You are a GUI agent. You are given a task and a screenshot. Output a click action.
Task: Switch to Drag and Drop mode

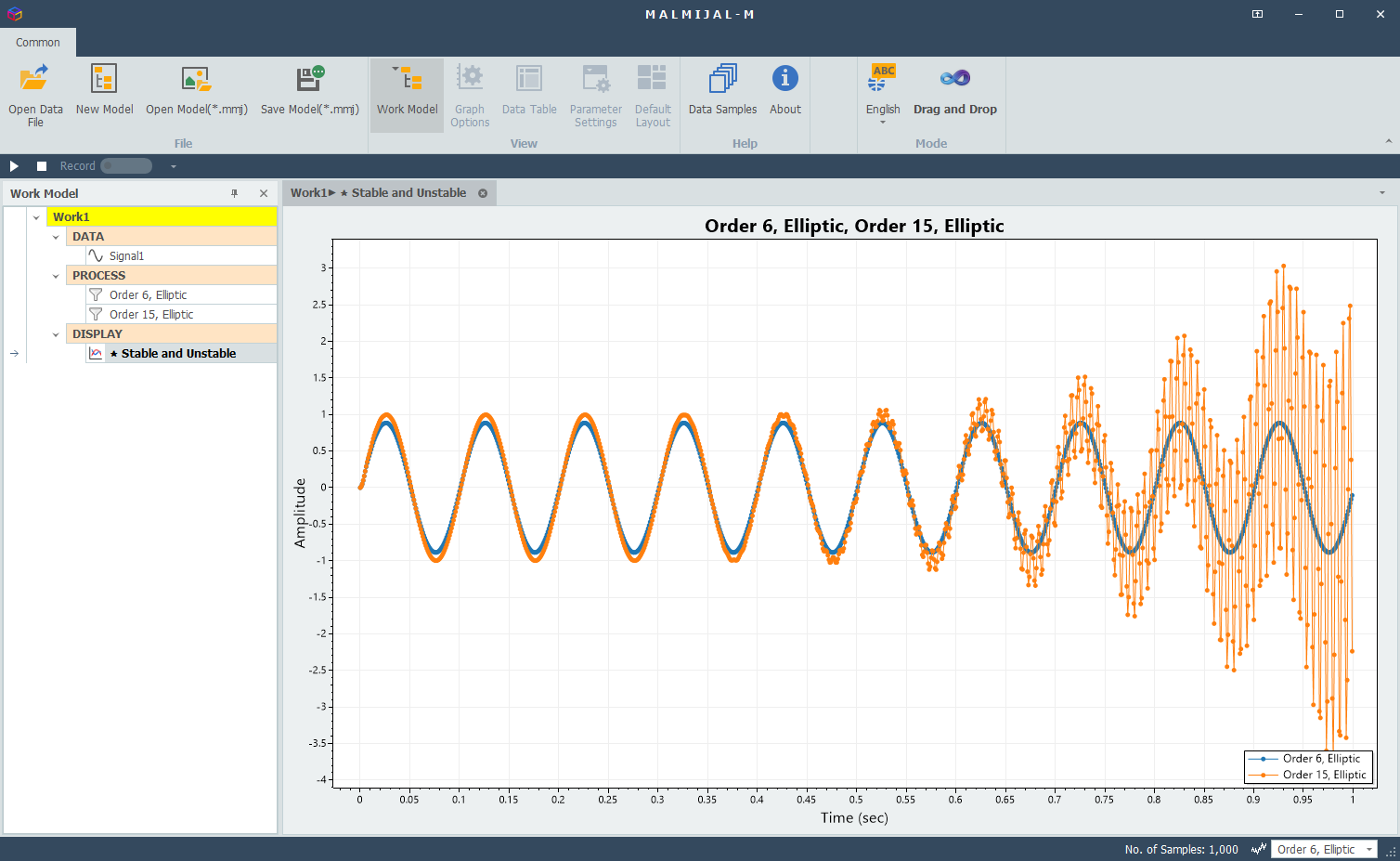955,90
